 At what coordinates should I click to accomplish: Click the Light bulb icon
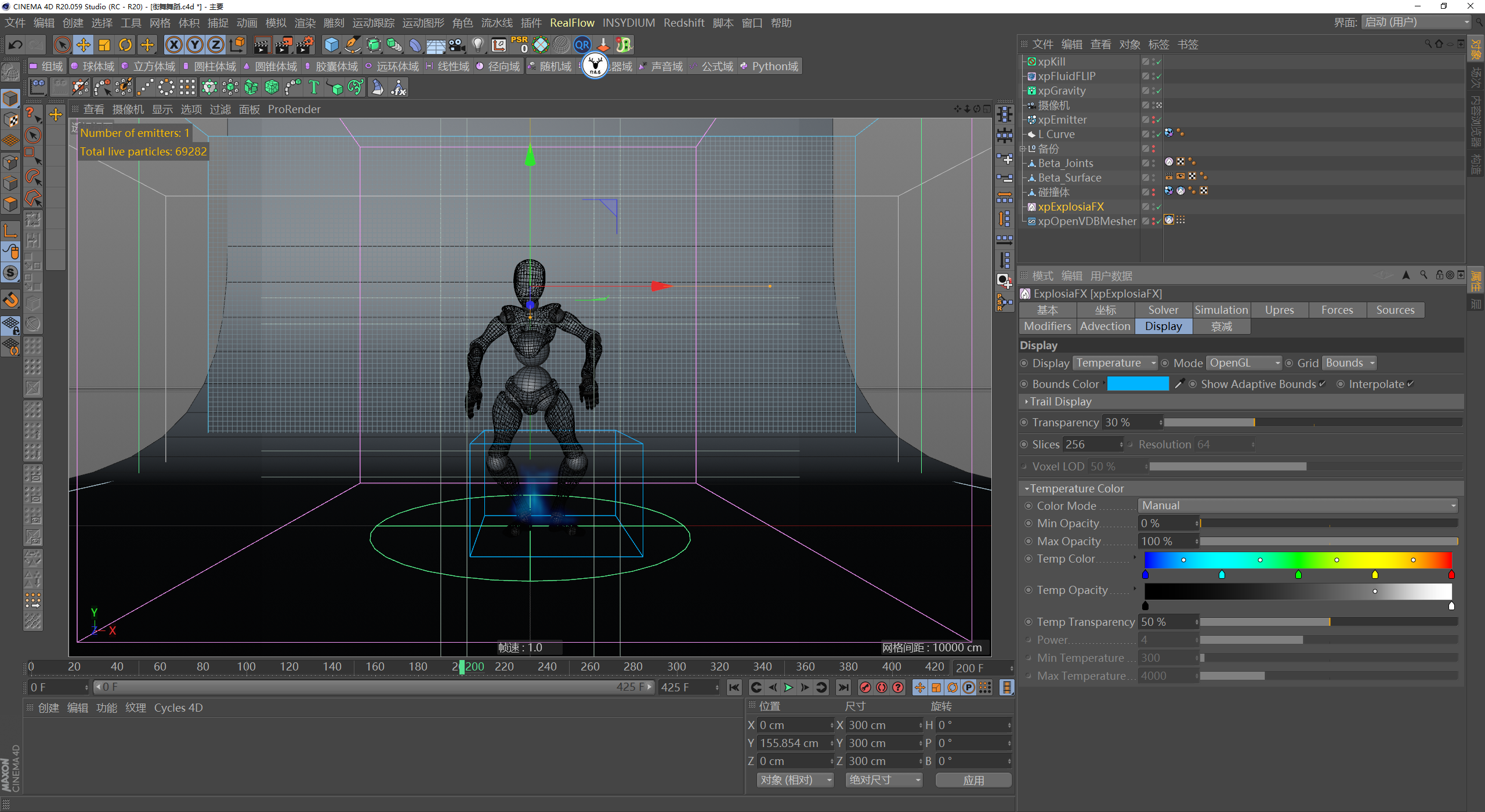coord(477,45)
